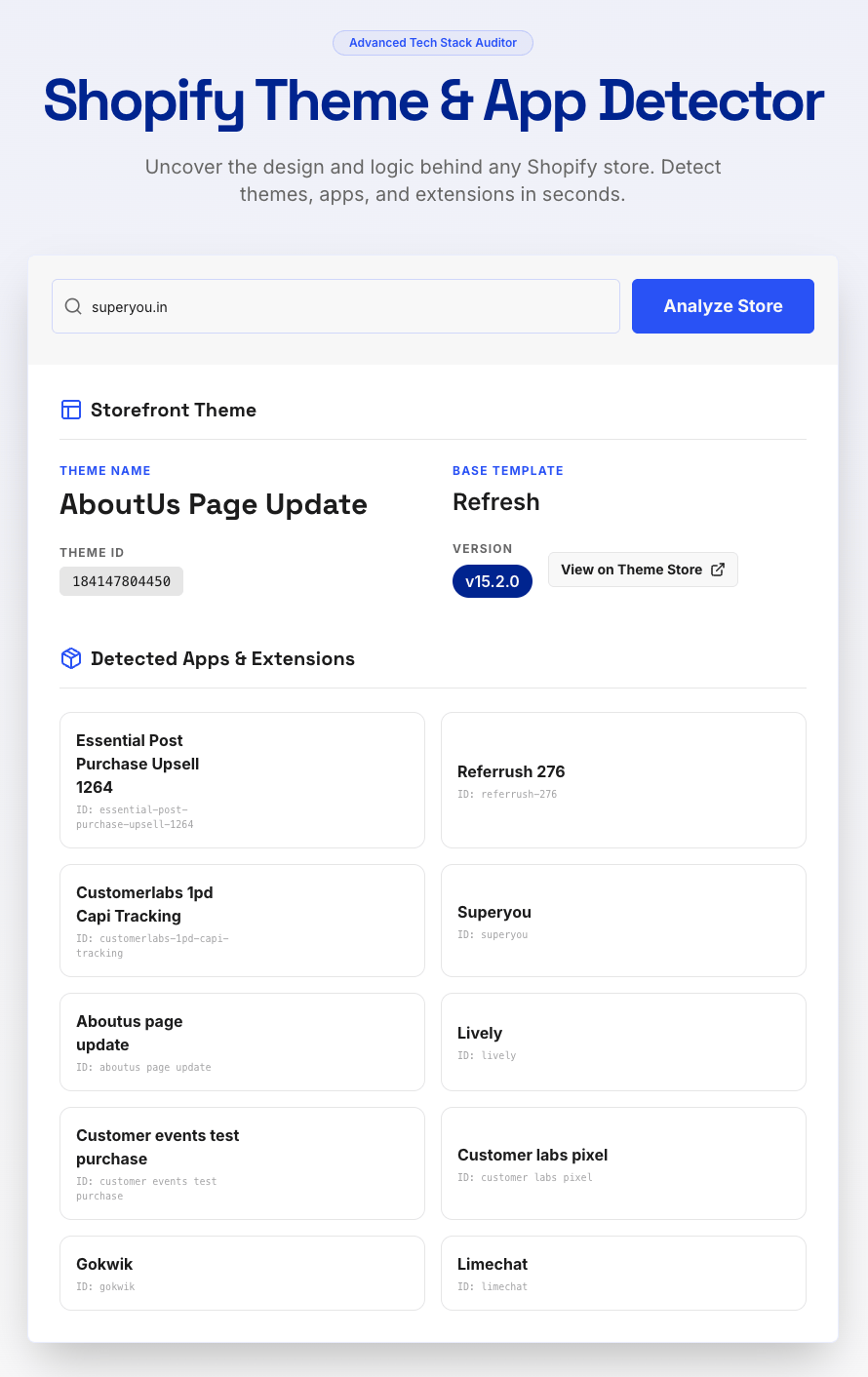Click the Detected Apps & Extensions heading

(222, 658)
